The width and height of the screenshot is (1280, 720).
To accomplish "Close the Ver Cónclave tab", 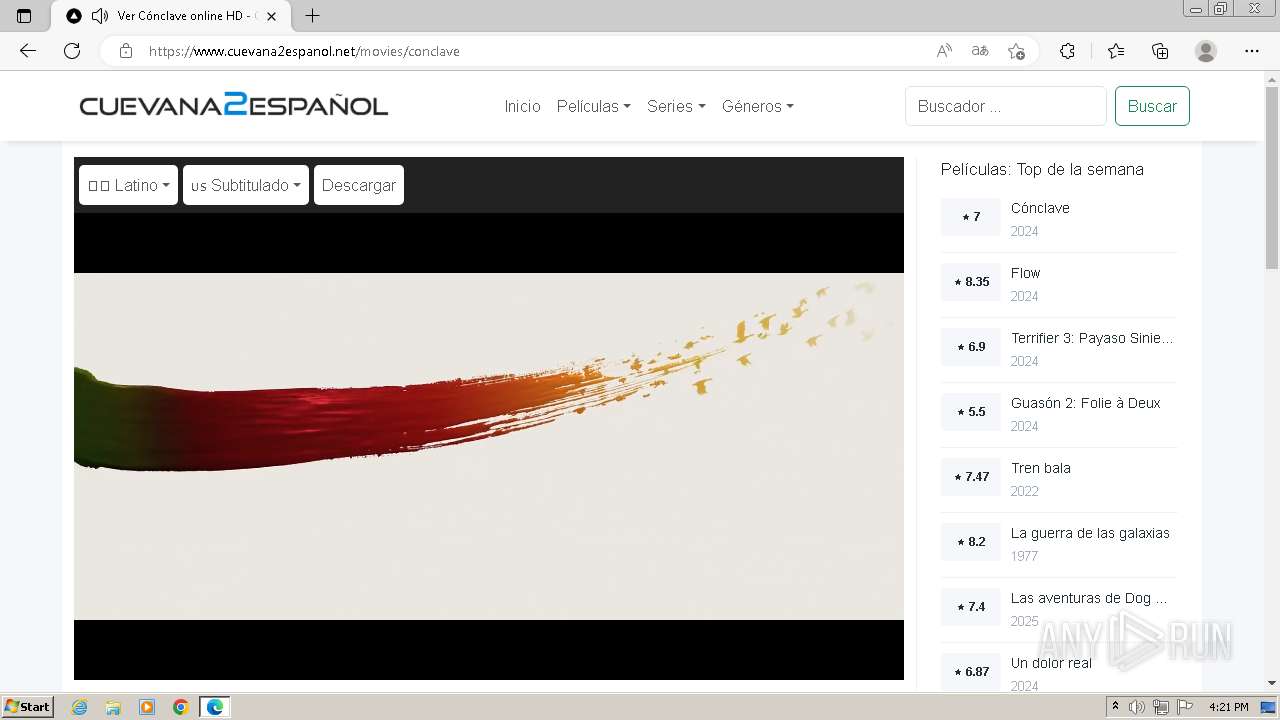I will [271, 16].
